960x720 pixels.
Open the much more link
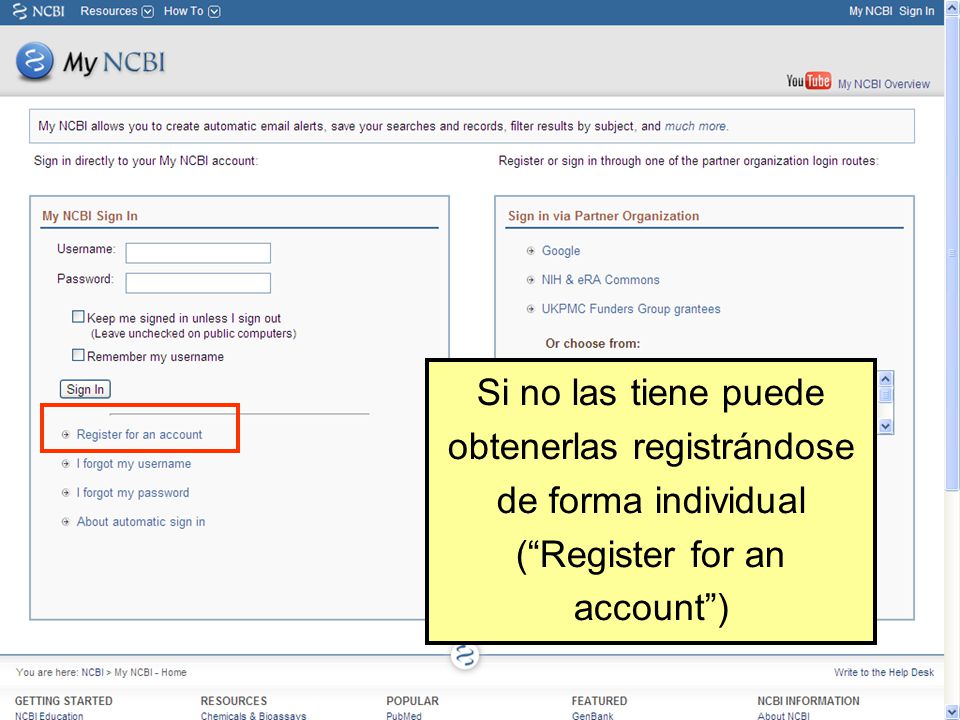[696, 126]
